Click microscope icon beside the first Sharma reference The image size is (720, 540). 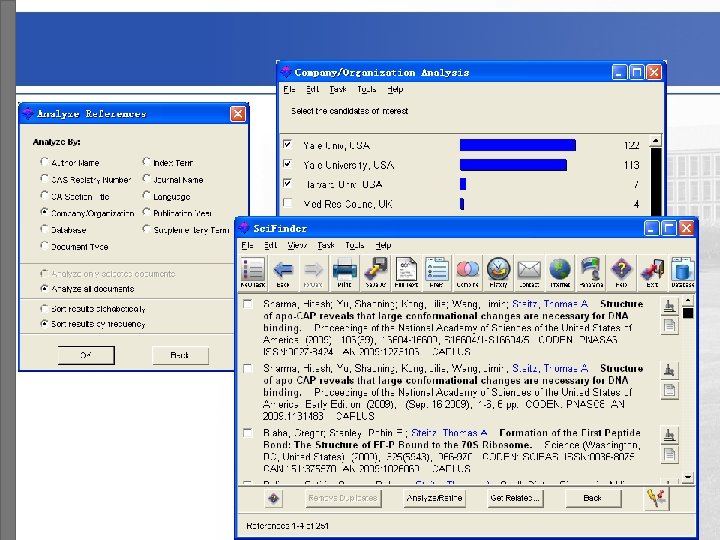(669, 306)
